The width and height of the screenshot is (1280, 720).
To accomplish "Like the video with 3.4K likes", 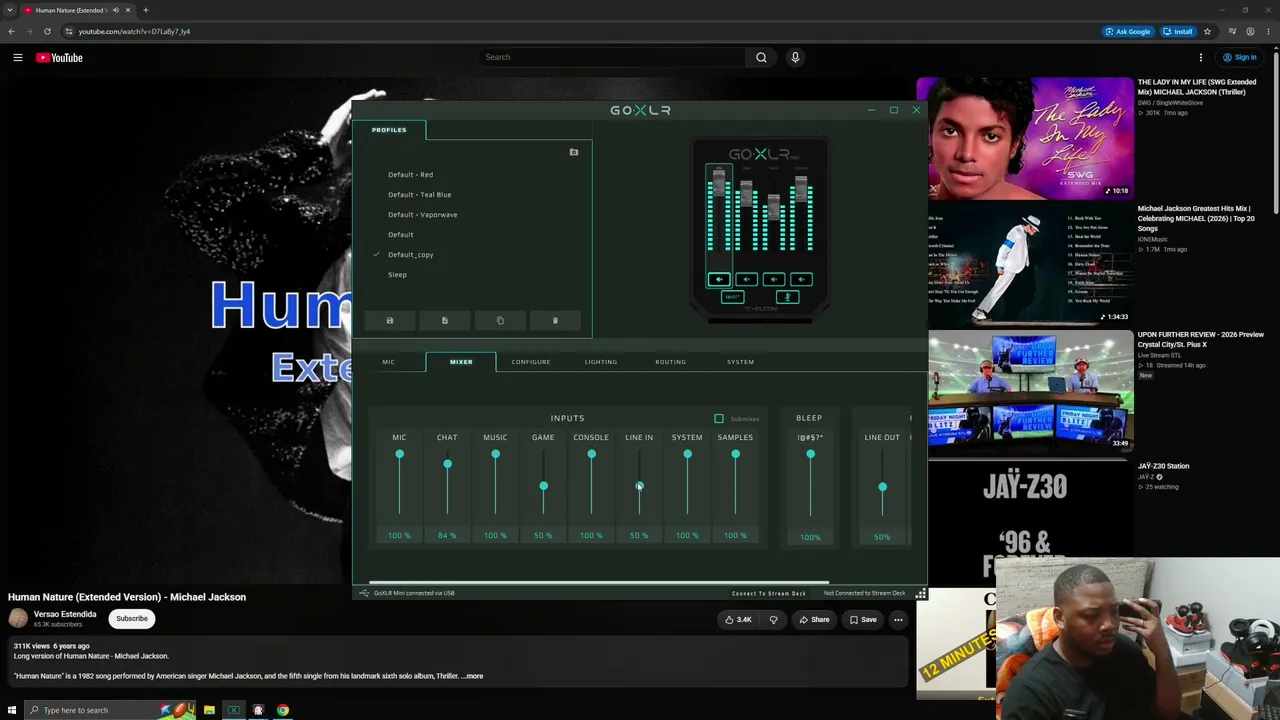I will (x=738, y=620).
